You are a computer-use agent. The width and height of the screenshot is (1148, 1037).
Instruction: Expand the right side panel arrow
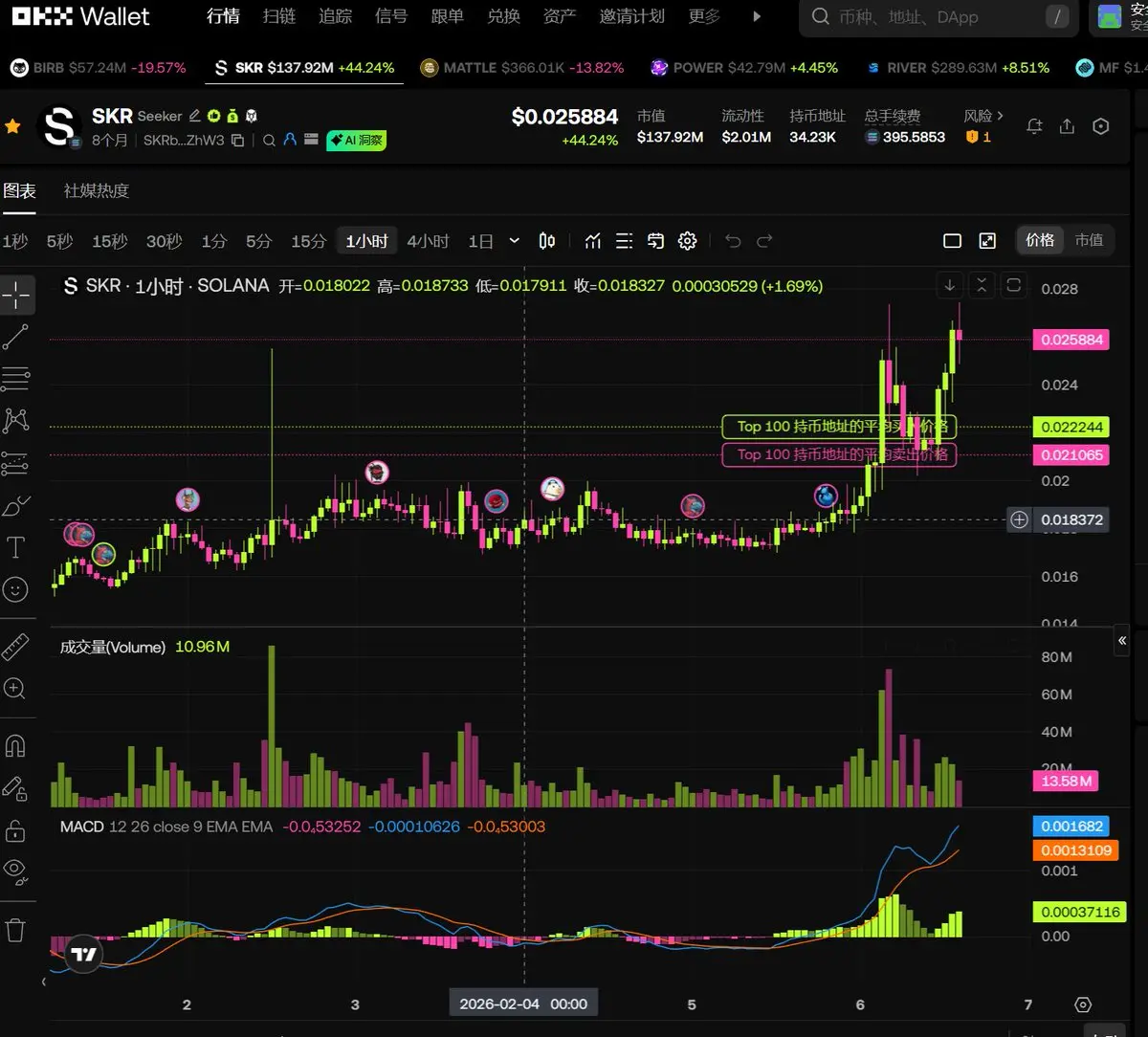(x=1121, y=640)
